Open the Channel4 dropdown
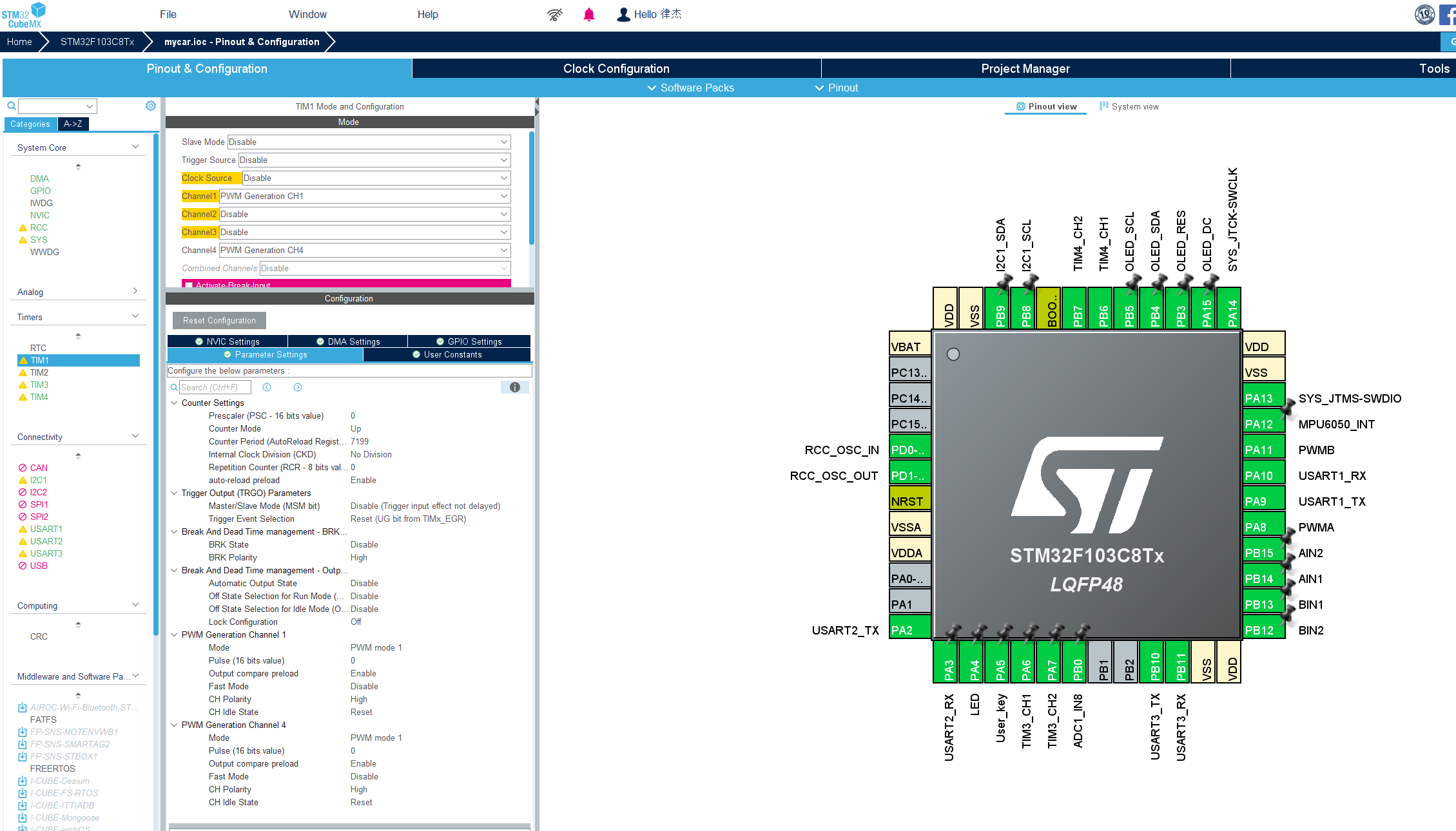Image resolution: width=1456 pixels, height=831 pixels. [x=365, y=250]
